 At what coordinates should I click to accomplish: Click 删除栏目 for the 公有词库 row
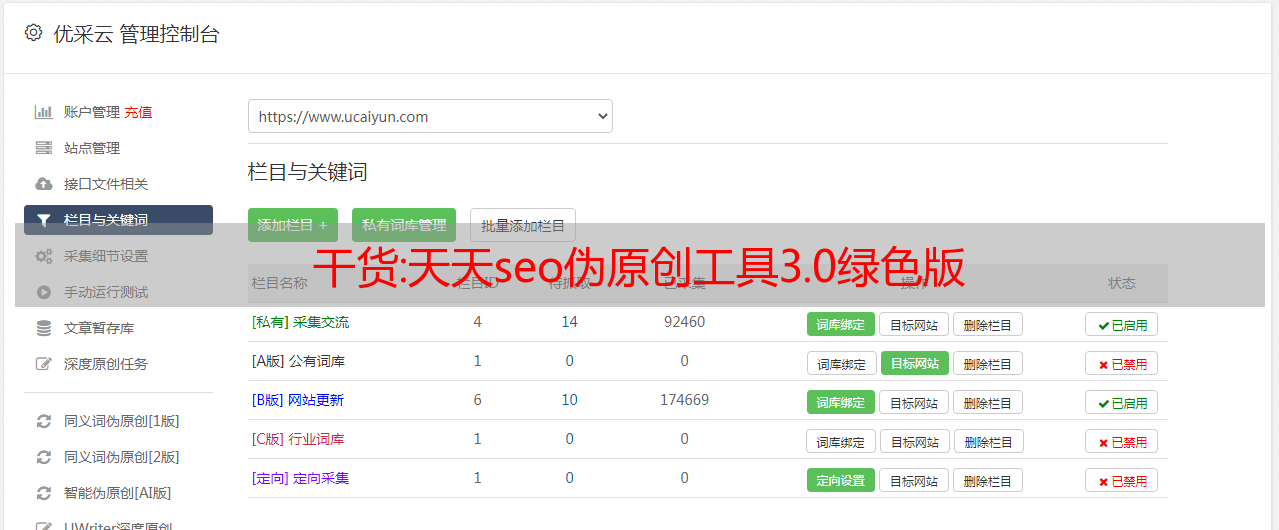pos(988,363)
